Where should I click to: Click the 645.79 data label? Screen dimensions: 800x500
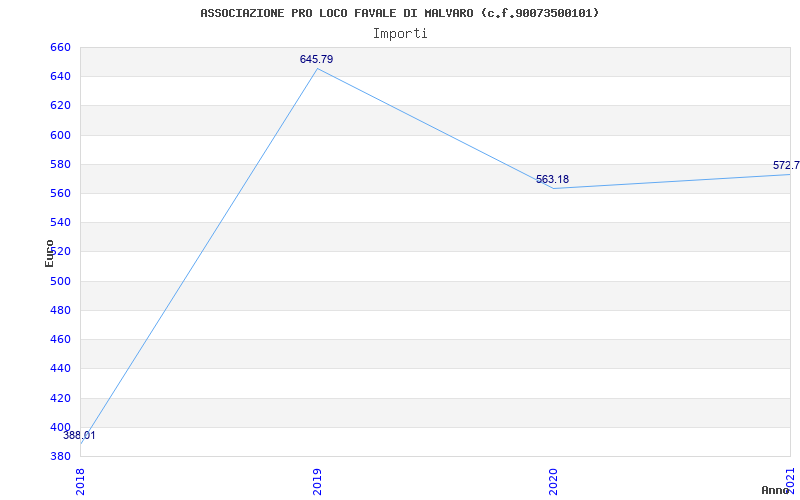(316, 59)
